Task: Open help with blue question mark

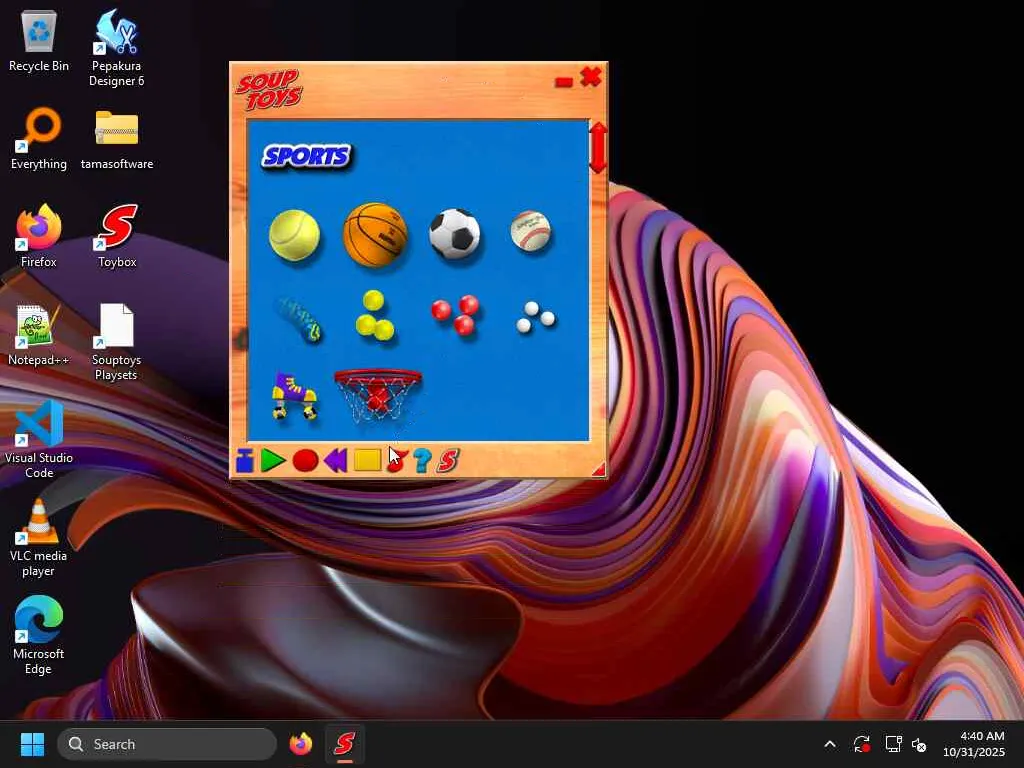Action: [423, 460]
